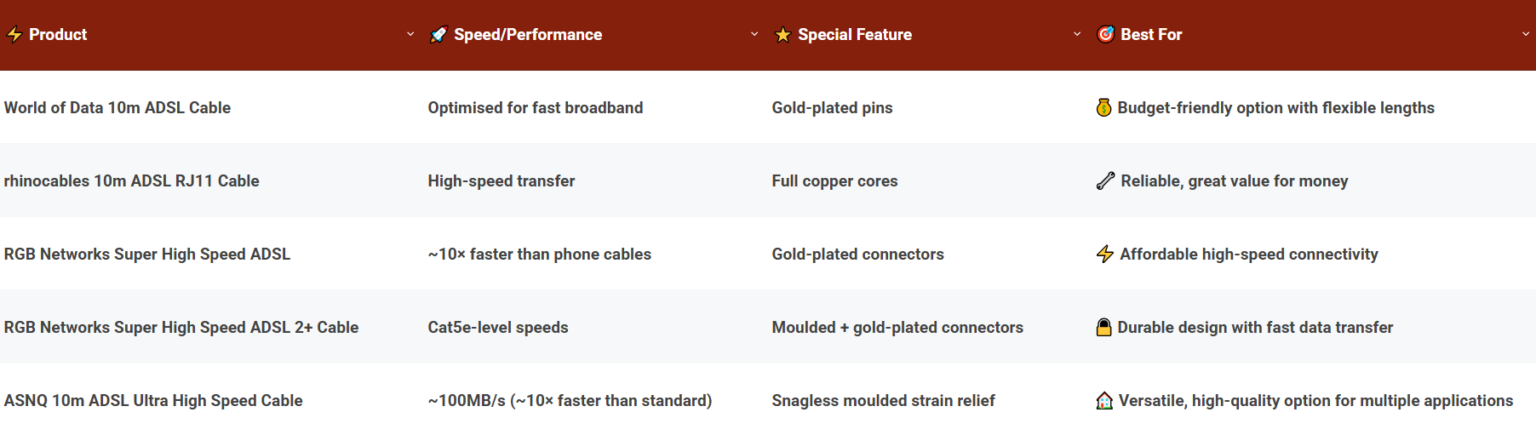Select rhinocables 10m ADSL RJ11 Cable
Viewport: 1536px width, 435px height.
tap(132, 181)
